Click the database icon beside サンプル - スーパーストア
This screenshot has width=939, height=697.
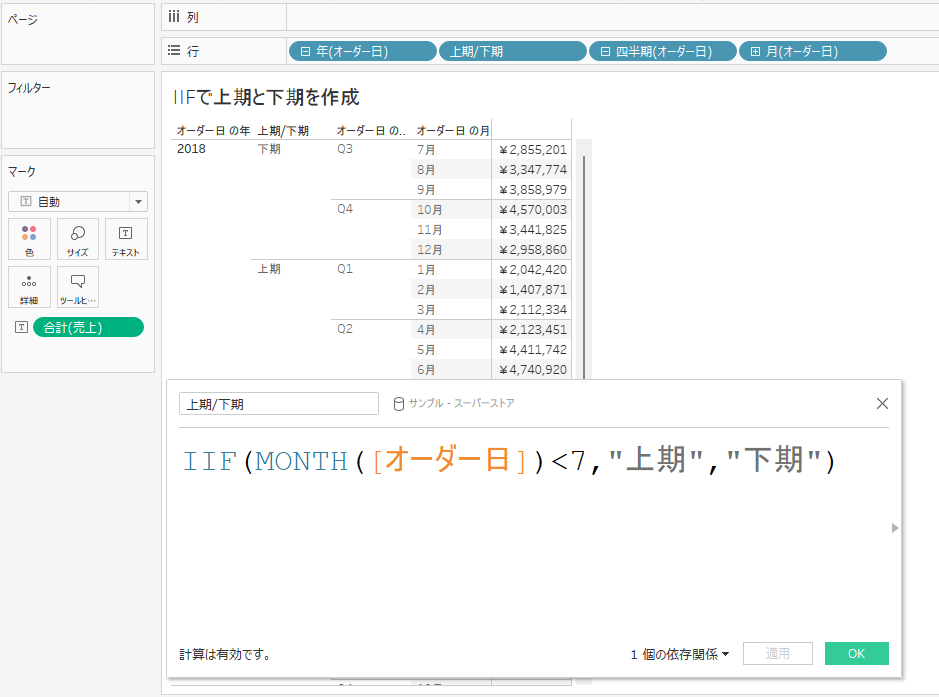(x=399, y=403)
